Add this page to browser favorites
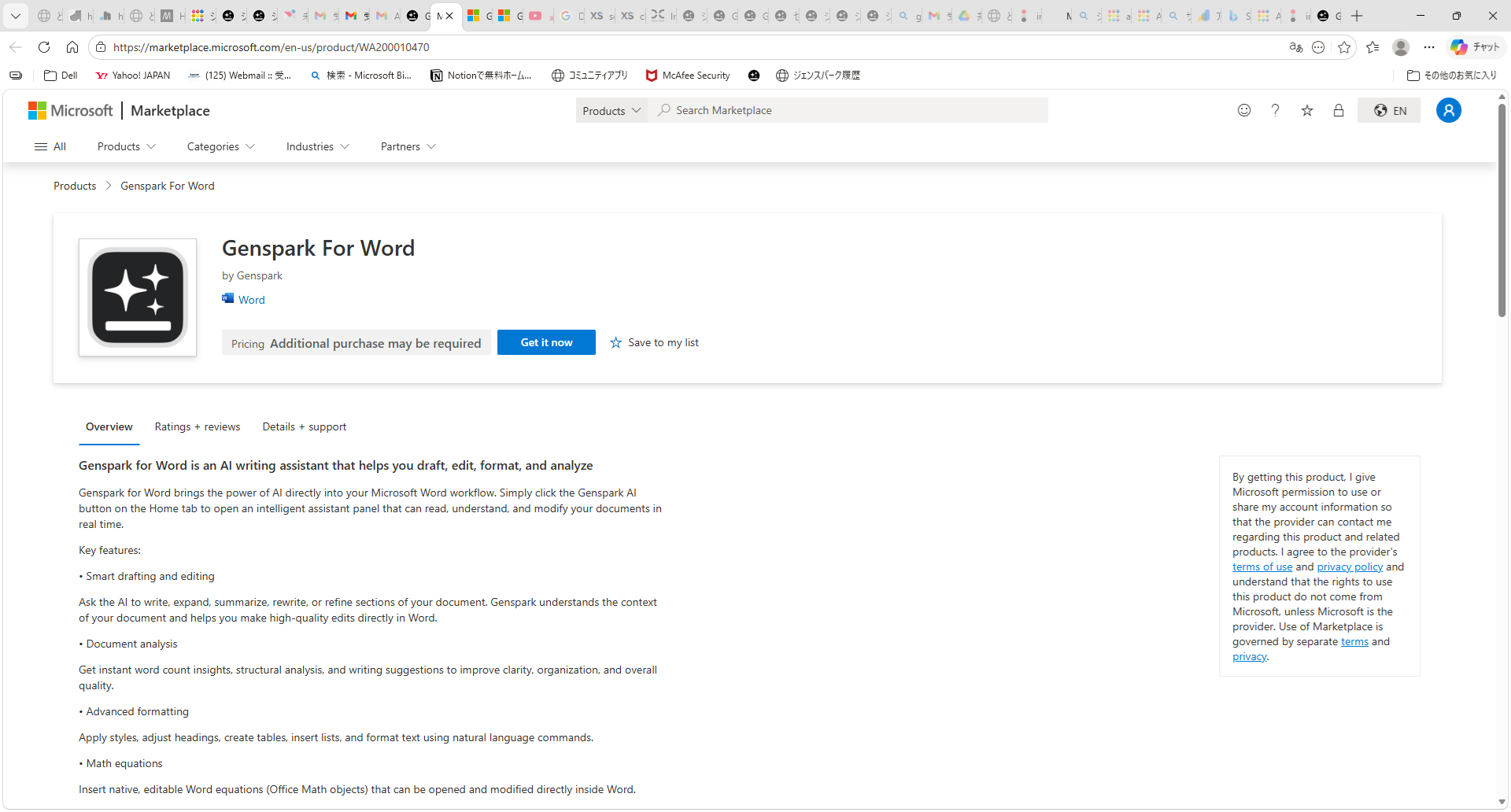The image size is (1511, 812). point(1345,47)
